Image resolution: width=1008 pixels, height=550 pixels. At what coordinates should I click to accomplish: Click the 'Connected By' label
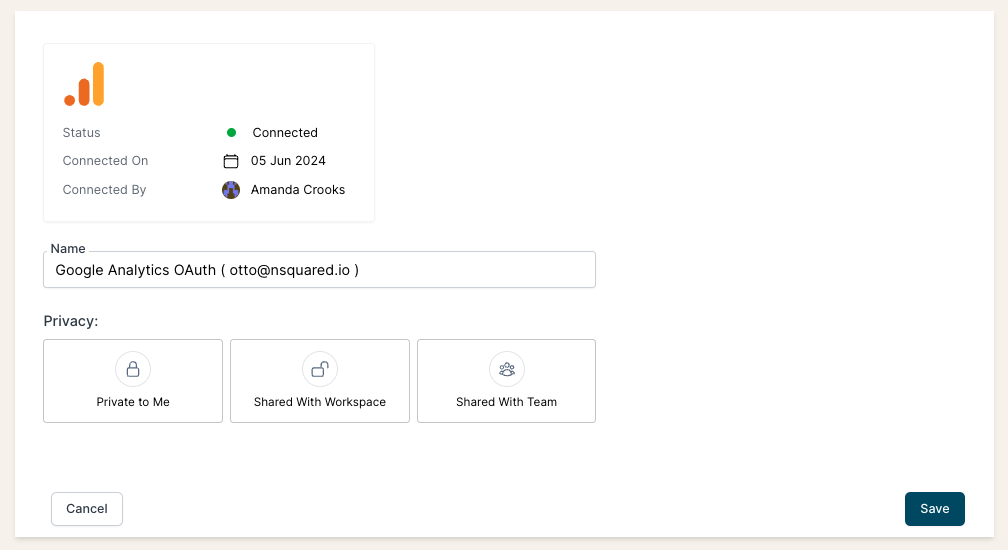point(104,190)
